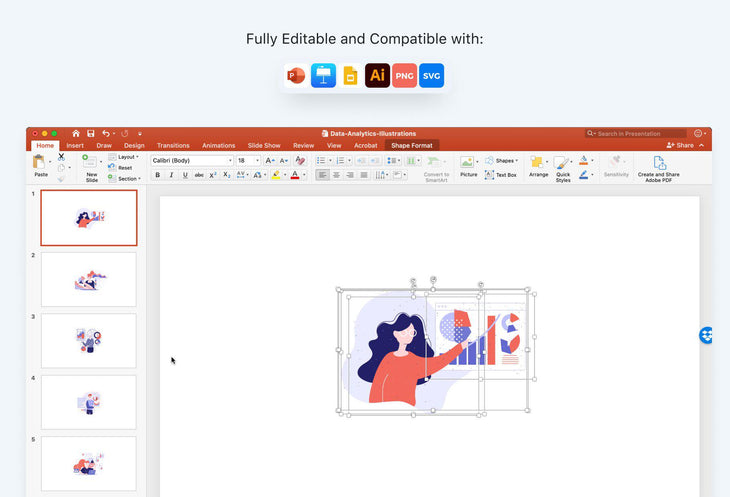The image size is (730, 497).
Task: Toggle Bold formatting
Action: 157,175
